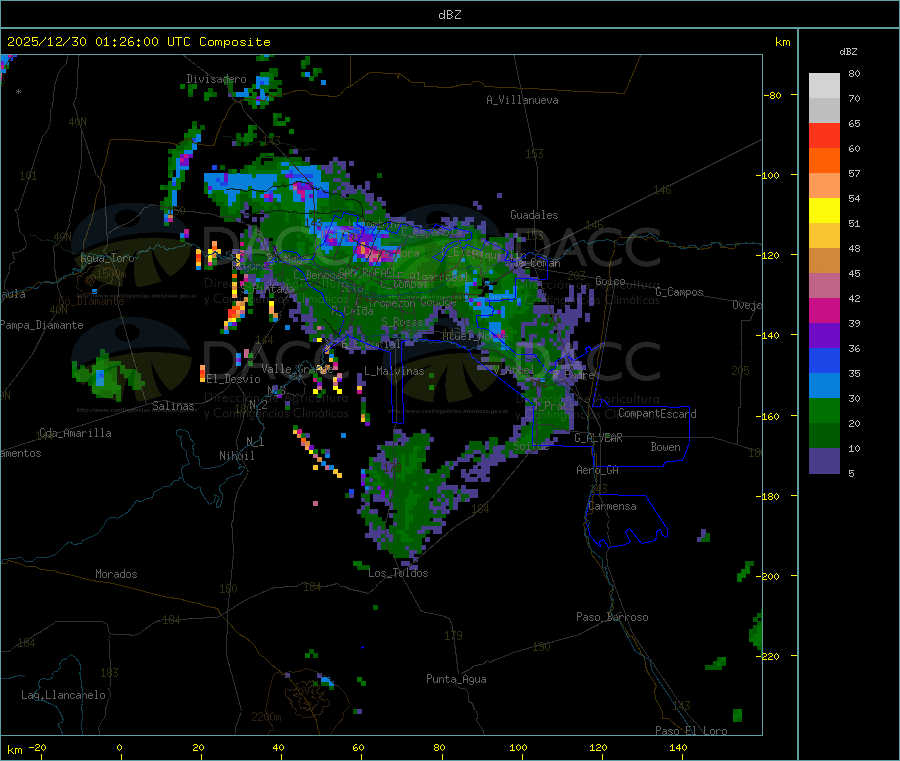
Task: Click the '2025/12/30 01:26:00 UTC Composite' timestamp
Action: tap(138, 42)
